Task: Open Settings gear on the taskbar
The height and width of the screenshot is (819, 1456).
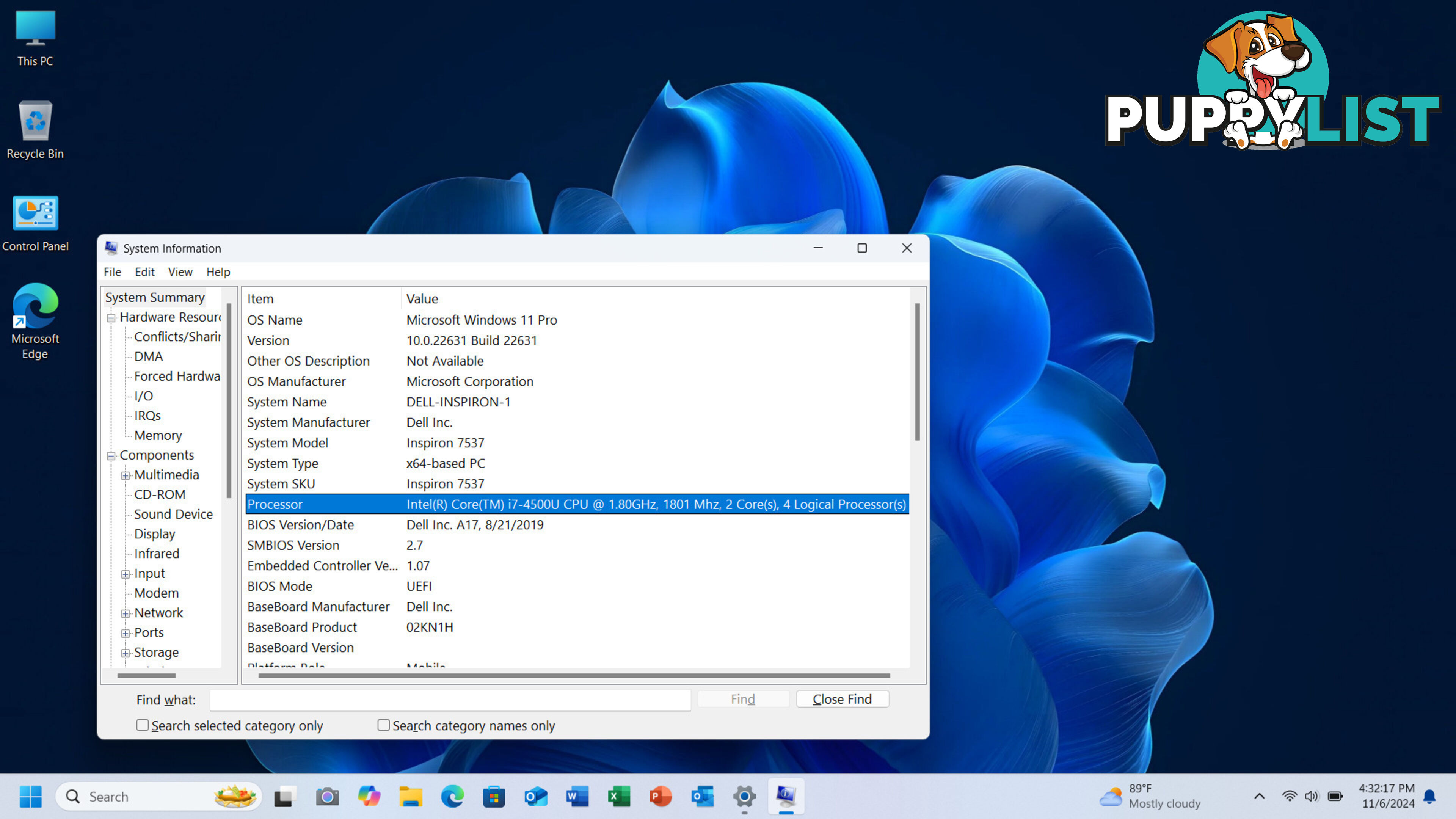Action: click(744, 796)
